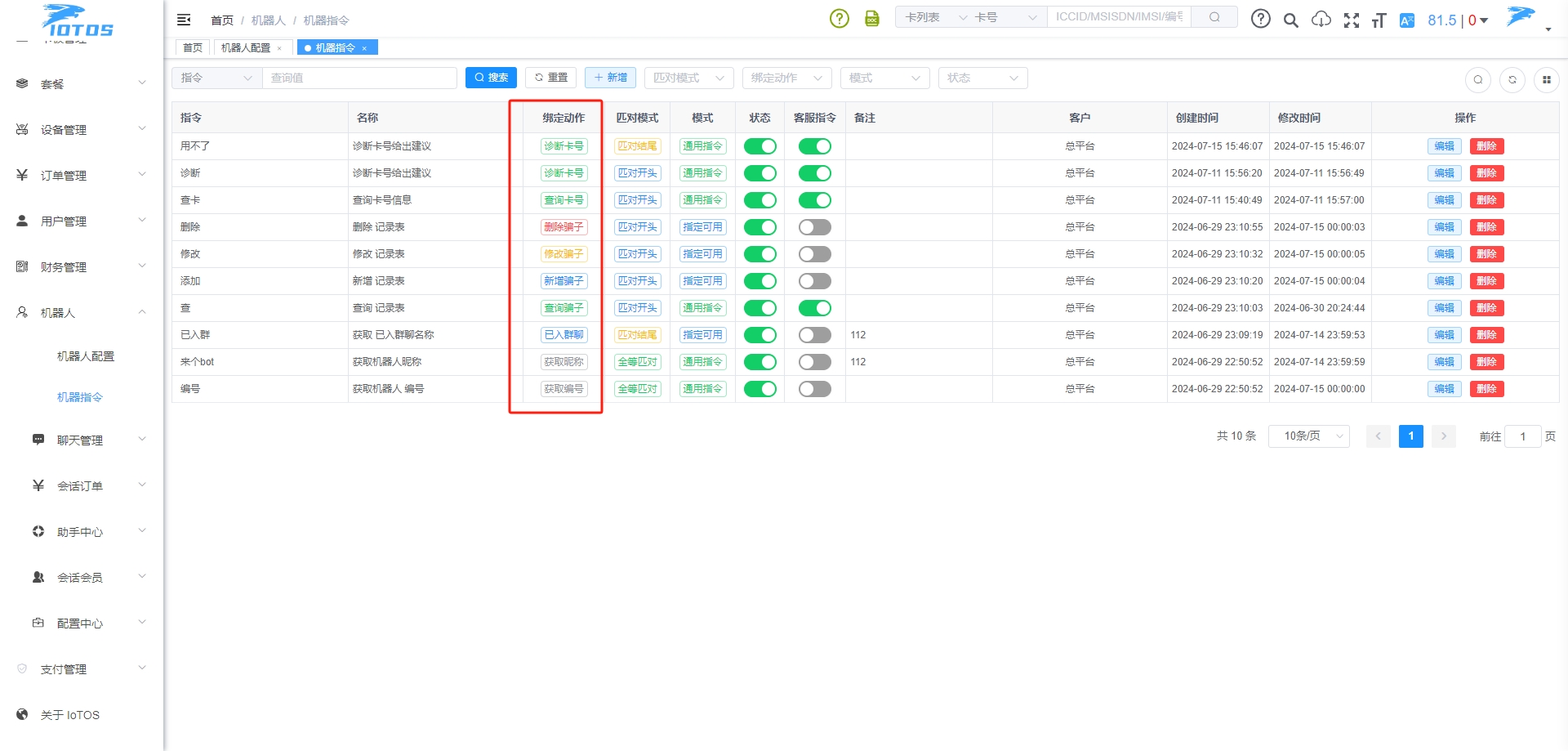Viewport: 1568px width, 751px height.
Task: Click the 订单管理 yen icon
Action: pos(22,175)
